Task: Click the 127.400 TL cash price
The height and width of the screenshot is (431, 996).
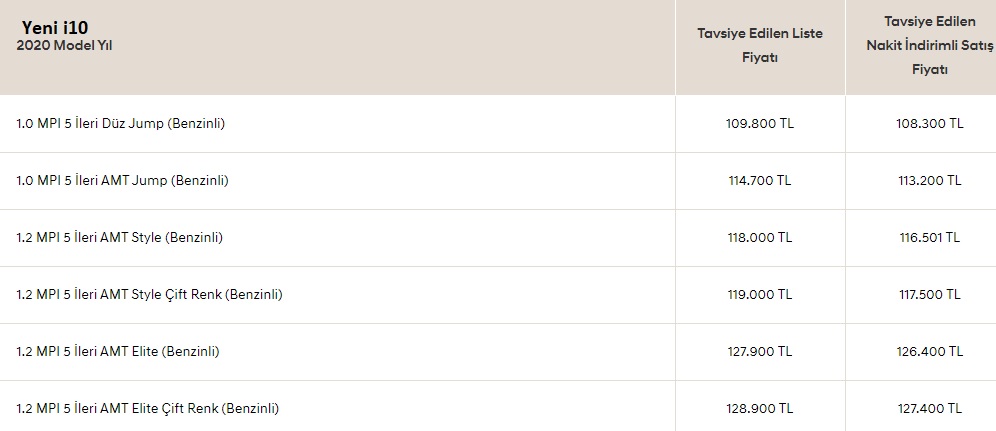Action: coord(929,409)
